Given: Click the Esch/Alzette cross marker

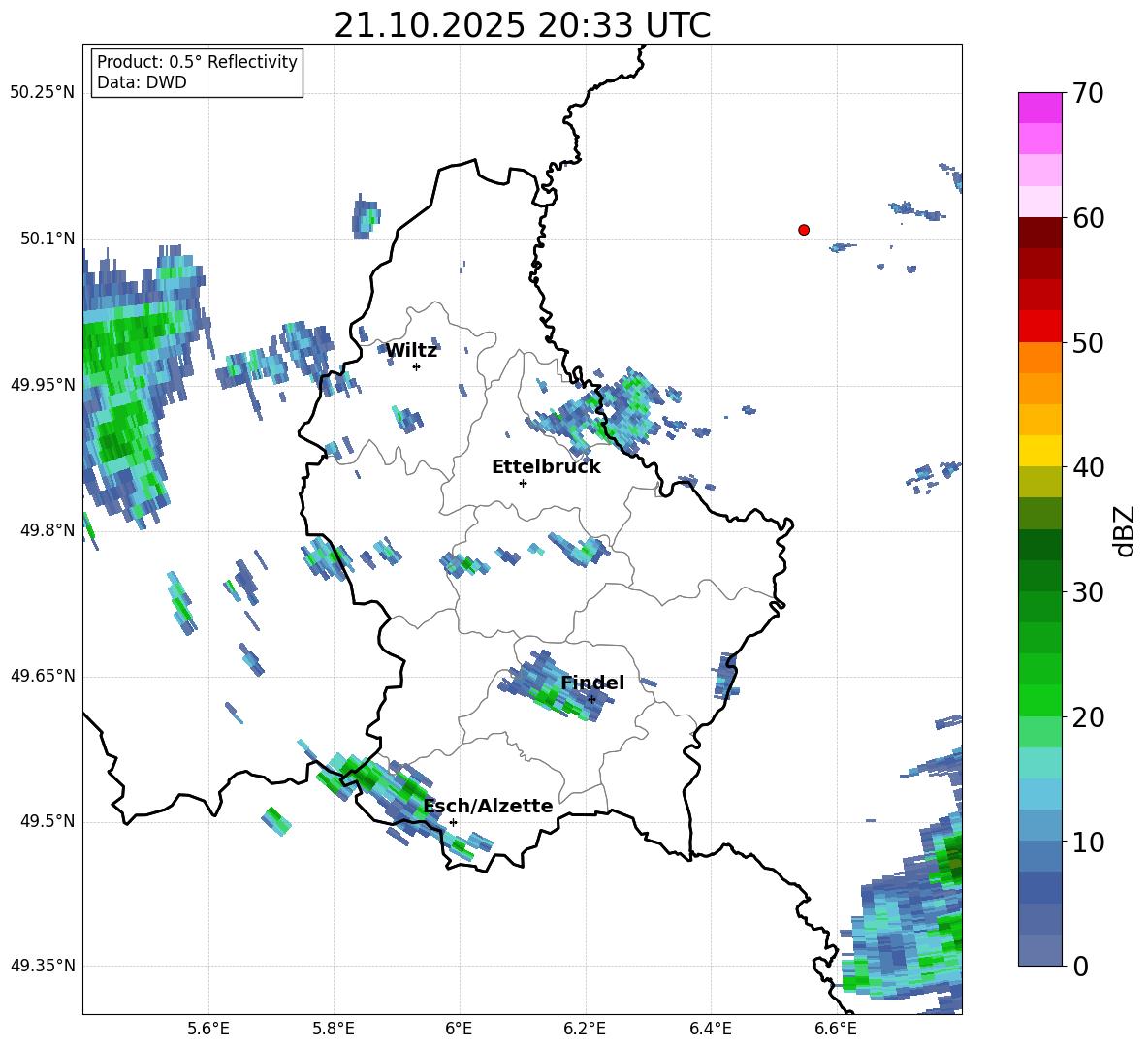Looking at the screenshot, I should pos(453,822).
